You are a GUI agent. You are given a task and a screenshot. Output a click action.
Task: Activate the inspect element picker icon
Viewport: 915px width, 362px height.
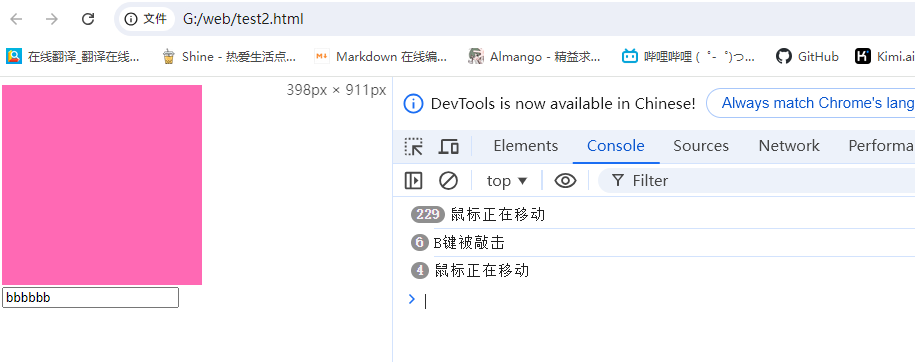coord(414,146)
